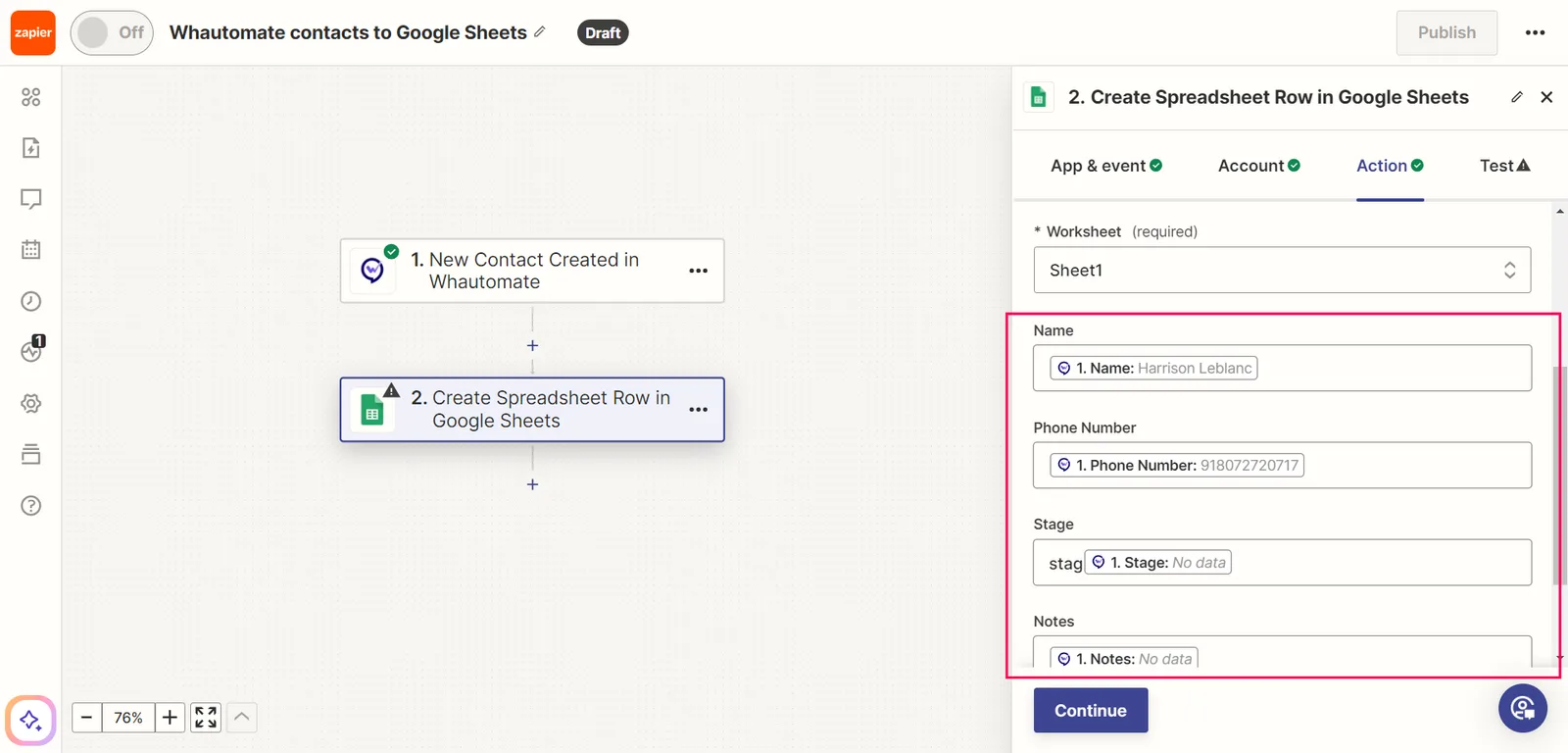
Task: Switch to the App & event tab
Action: tap(1106, 166)
